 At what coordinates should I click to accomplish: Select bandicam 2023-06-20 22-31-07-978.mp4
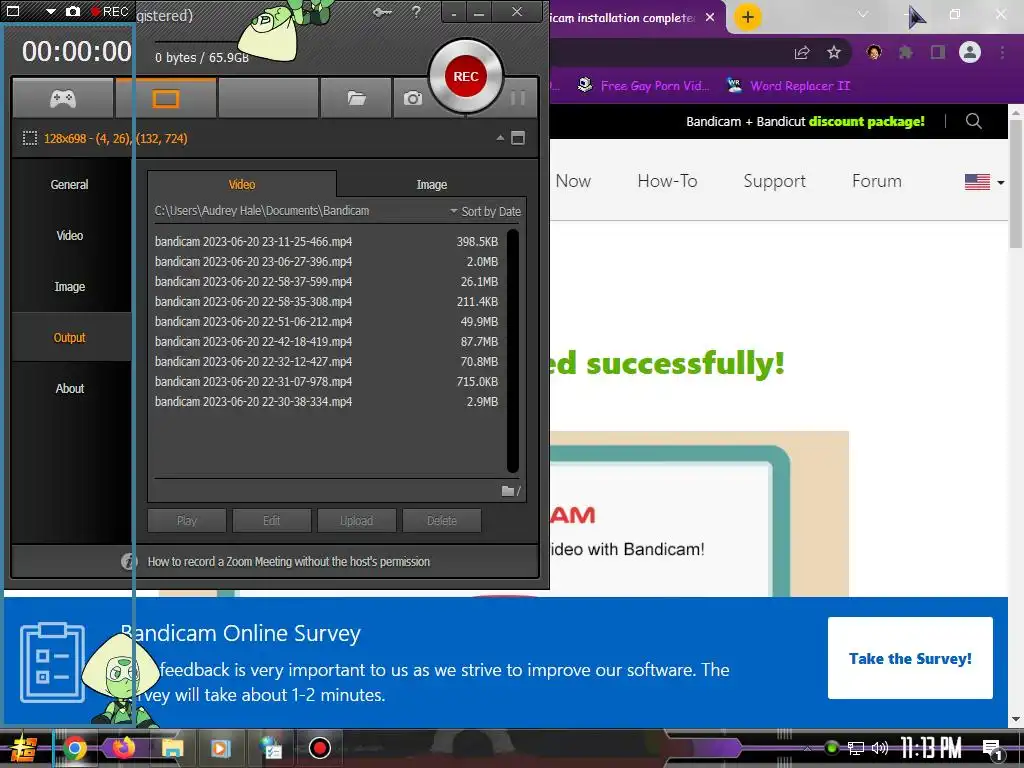pos(327,381)
